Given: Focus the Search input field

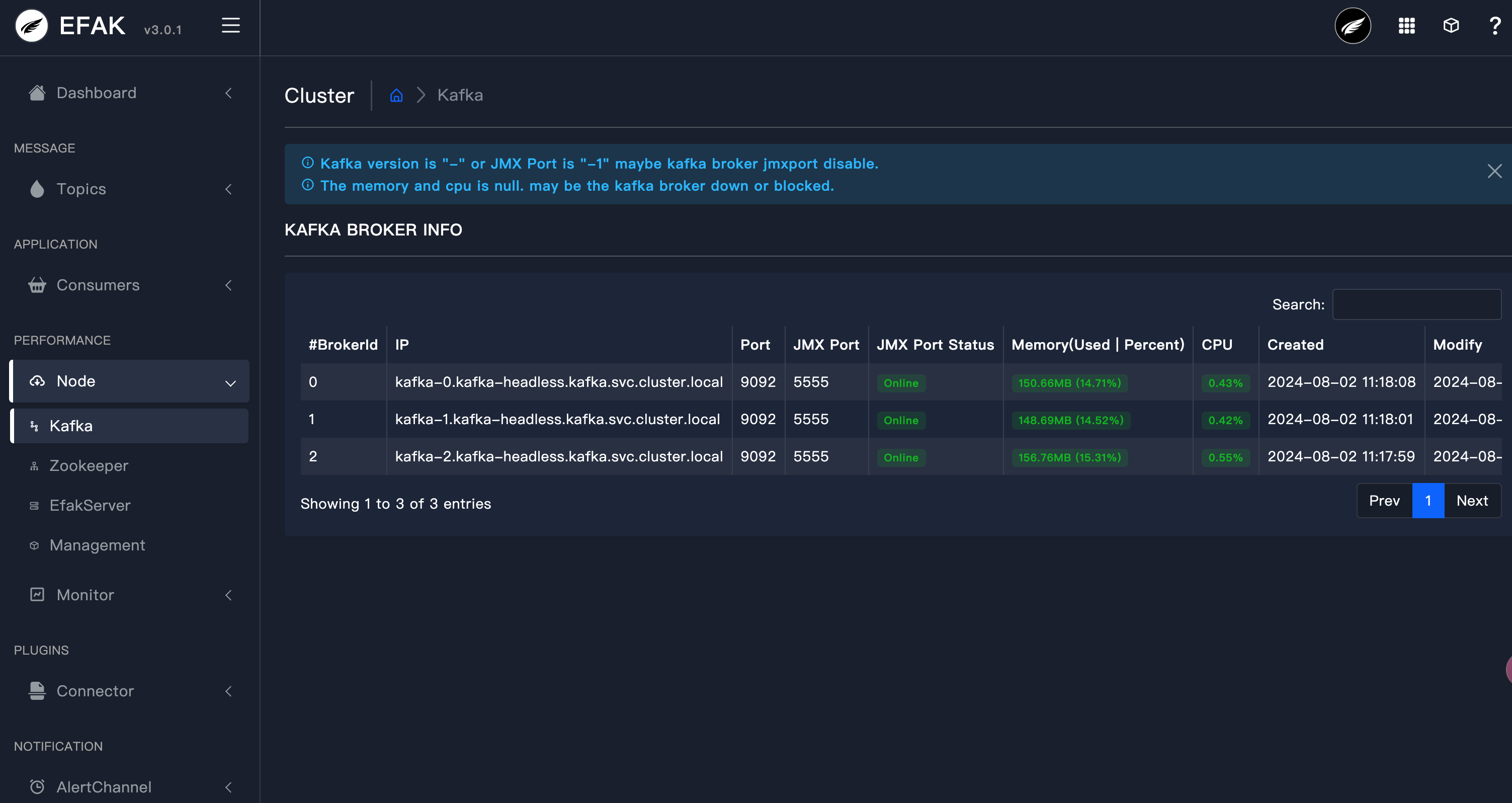Looking at the screenshot, I should pyautogui.click(x=1416, y=305).
